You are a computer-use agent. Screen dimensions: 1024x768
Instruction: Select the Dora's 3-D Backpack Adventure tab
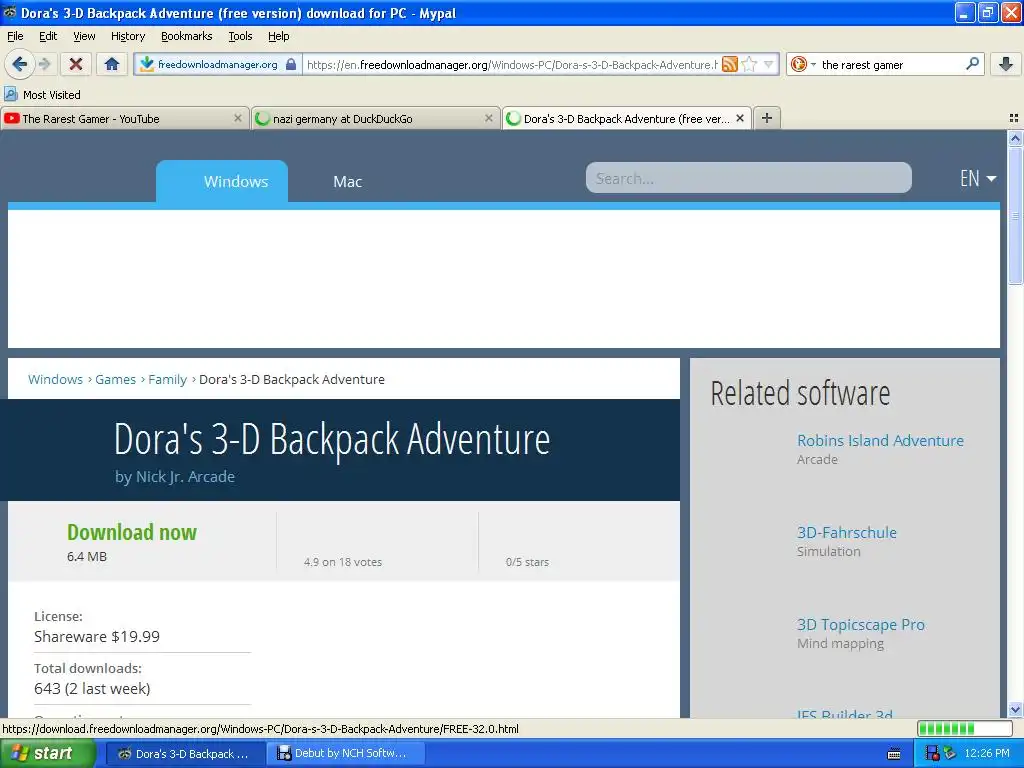626,118
